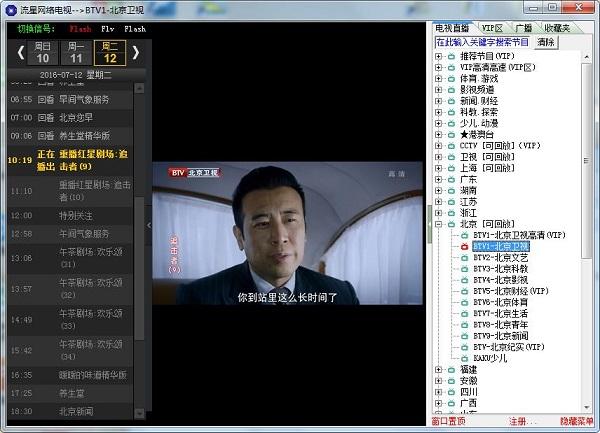The height and width of the screenshot is (433, 600).
Task: Select the 四川 category row
Action: click(x=468, y=392)
